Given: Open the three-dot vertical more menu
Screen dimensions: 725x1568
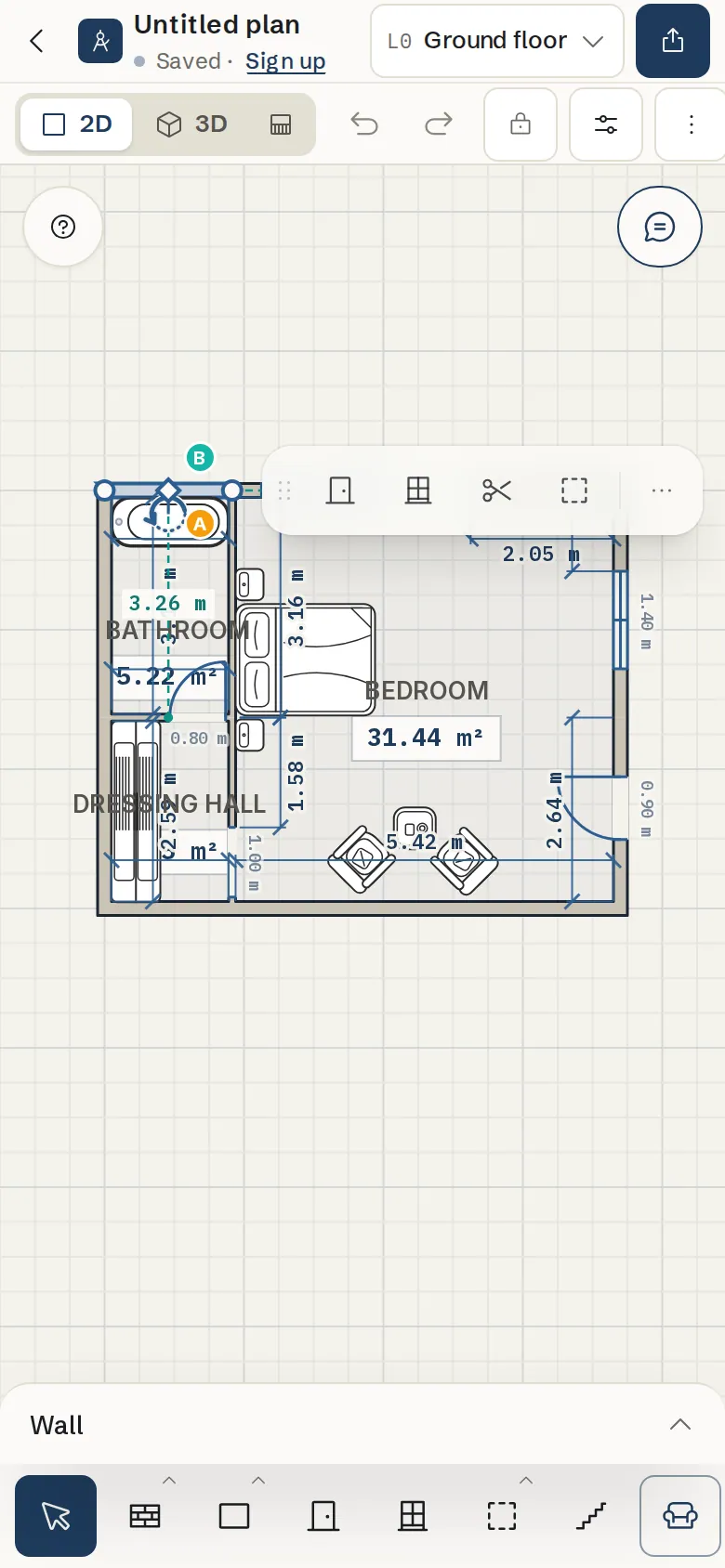Looking at the screenshot, I should coord(691,124).
